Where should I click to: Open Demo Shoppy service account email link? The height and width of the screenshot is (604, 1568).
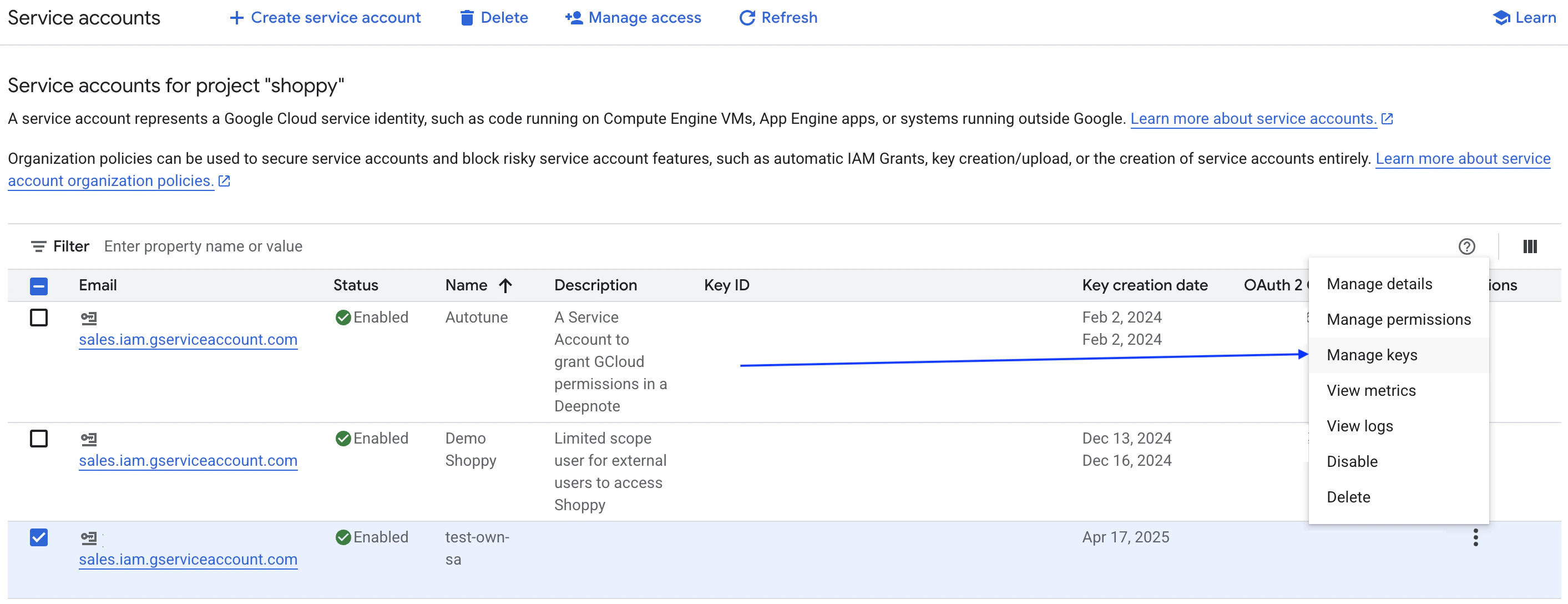pyautogui.click(x=188, y=461)
